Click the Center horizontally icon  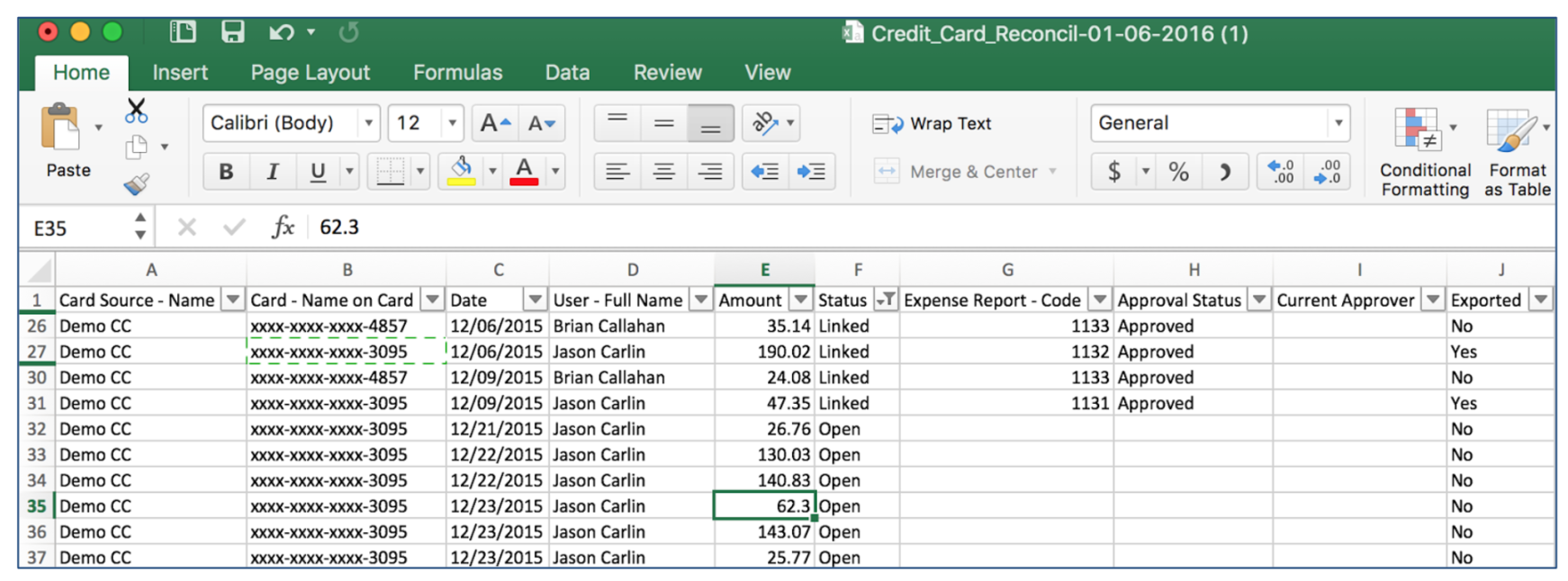[664, 171]
